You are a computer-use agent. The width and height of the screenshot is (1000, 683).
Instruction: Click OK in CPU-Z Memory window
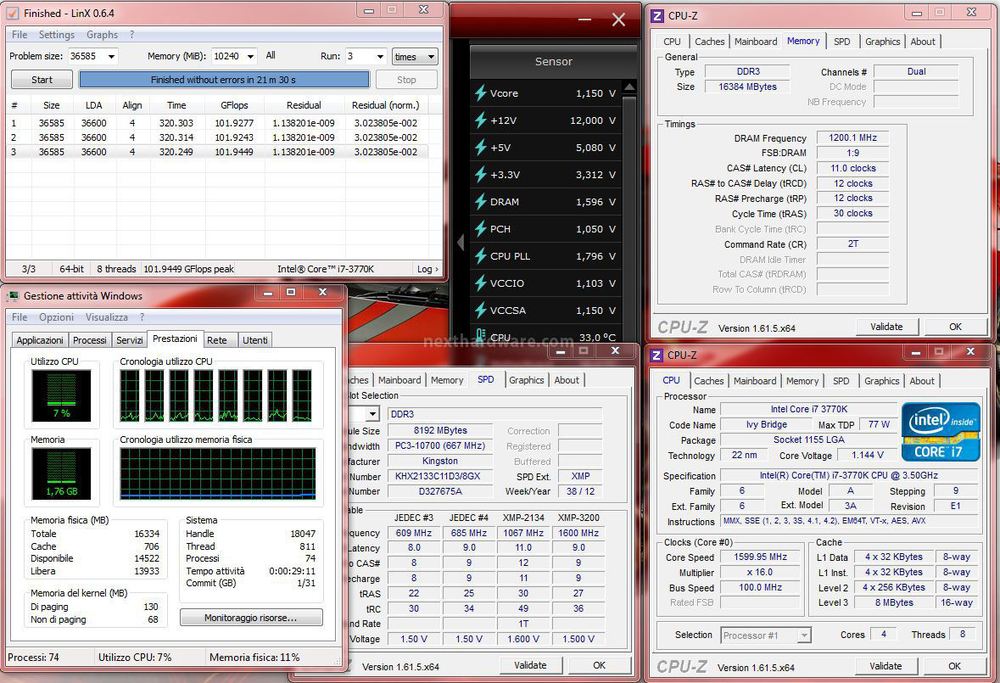[x=955, y=327]
